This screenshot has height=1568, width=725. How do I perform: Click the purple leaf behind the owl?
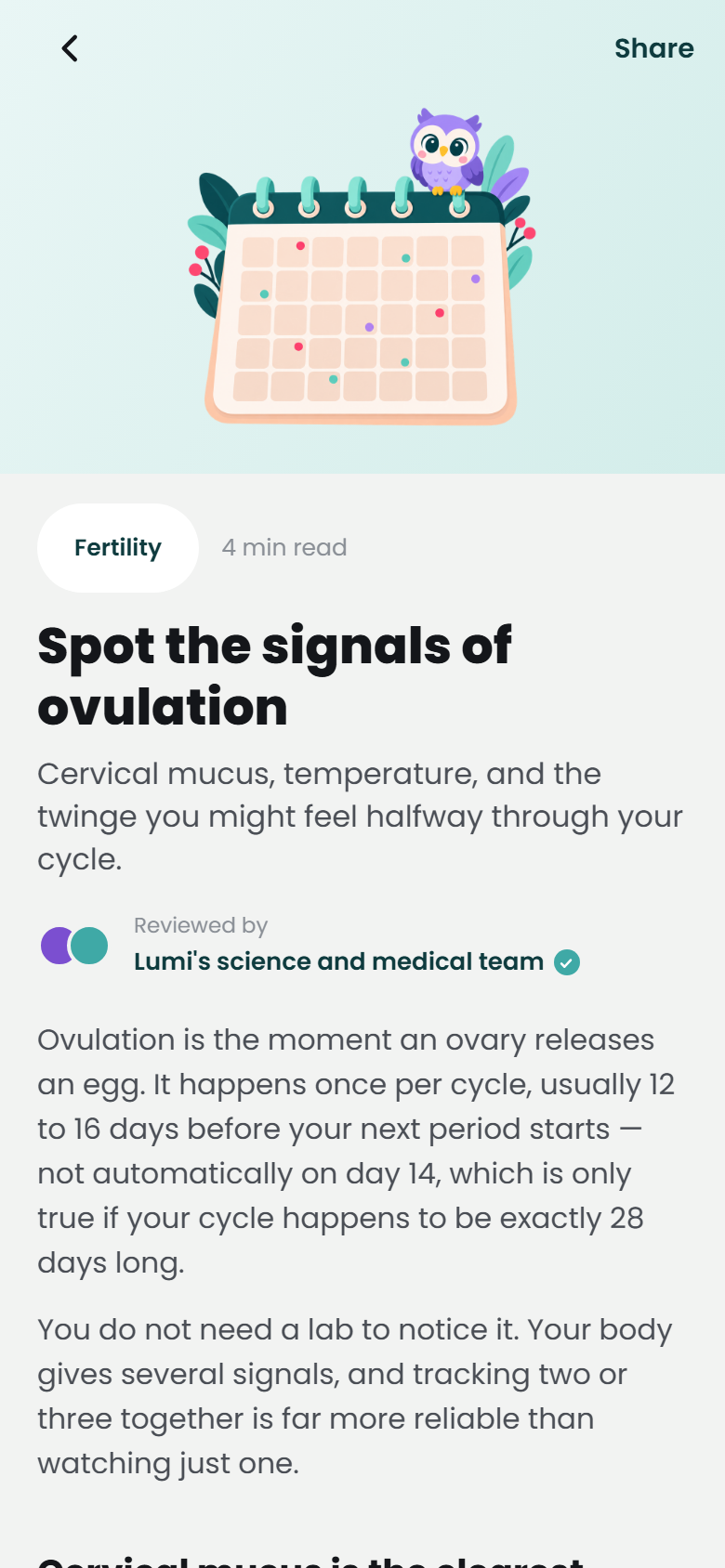click(509, 183)
